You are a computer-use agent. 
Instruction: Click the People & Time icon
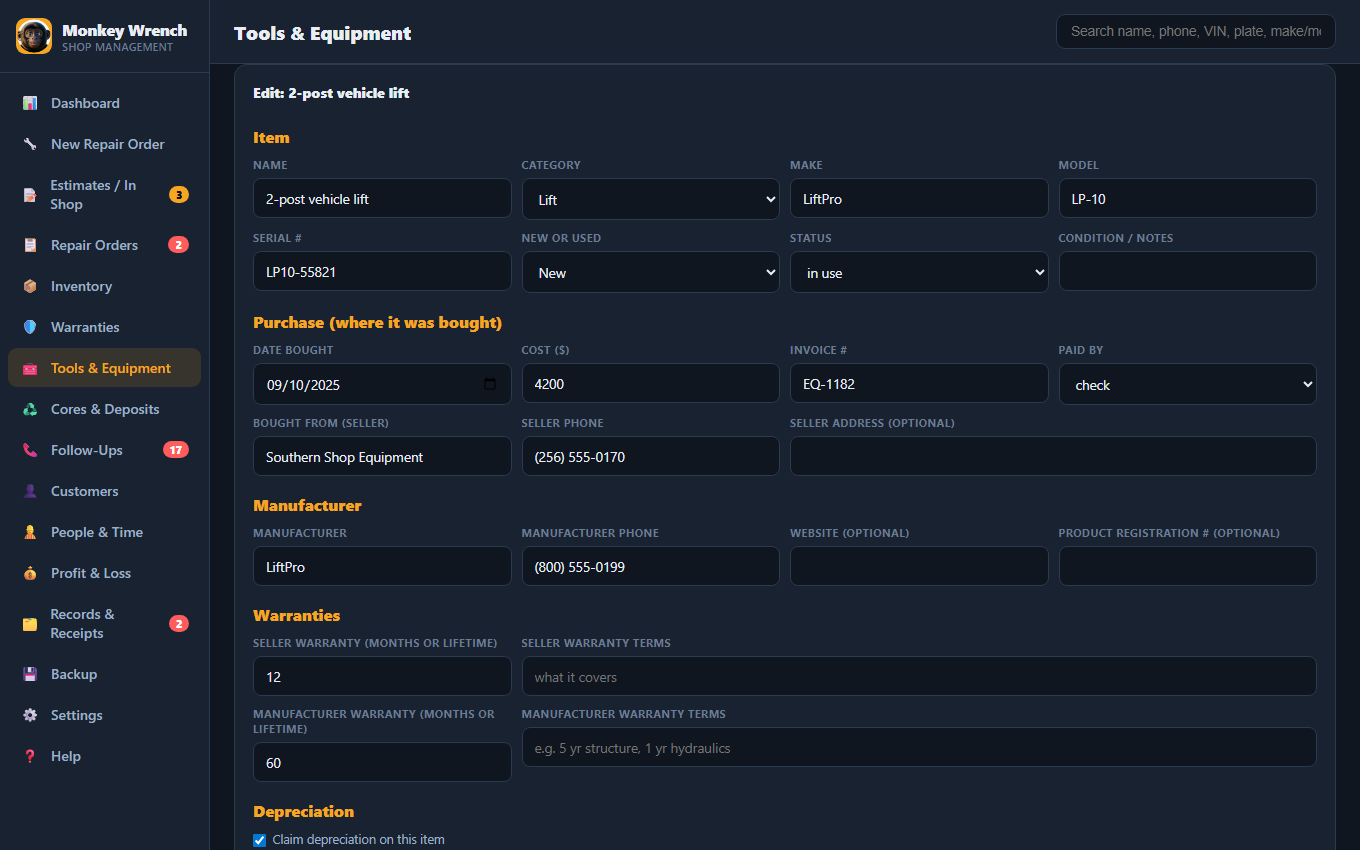[x=30, y=532]
